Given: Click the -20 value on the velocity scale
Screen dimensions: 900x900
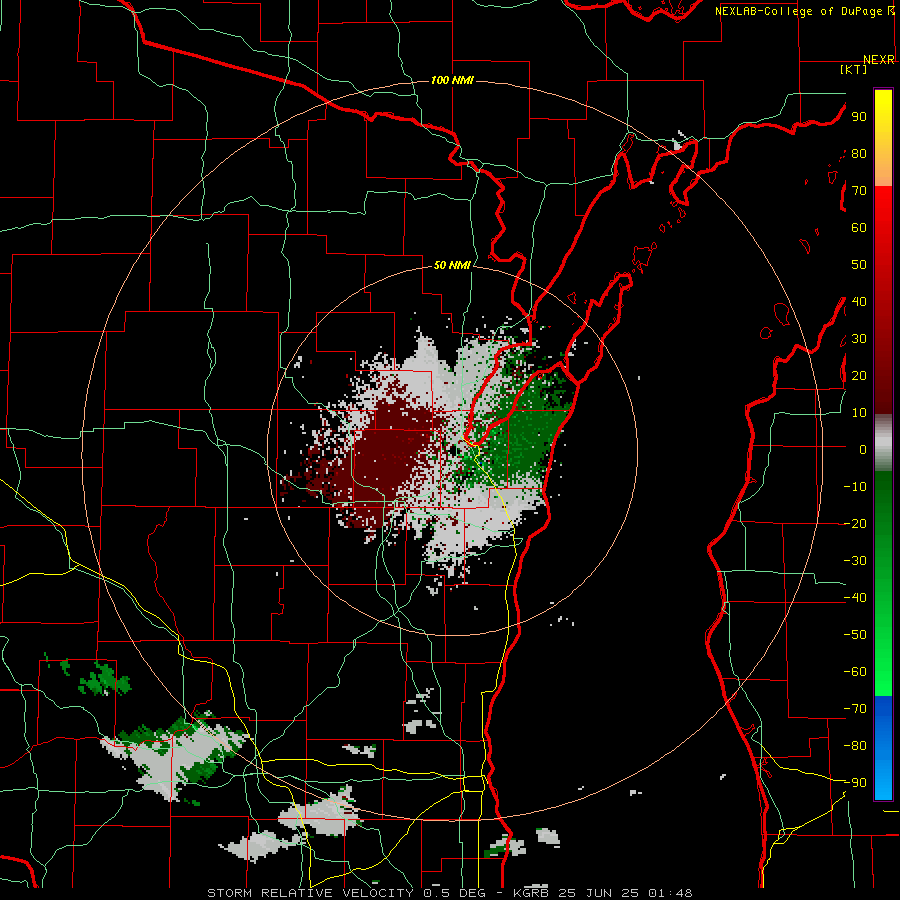Looking at the screenshot, I should coord(855,523).
